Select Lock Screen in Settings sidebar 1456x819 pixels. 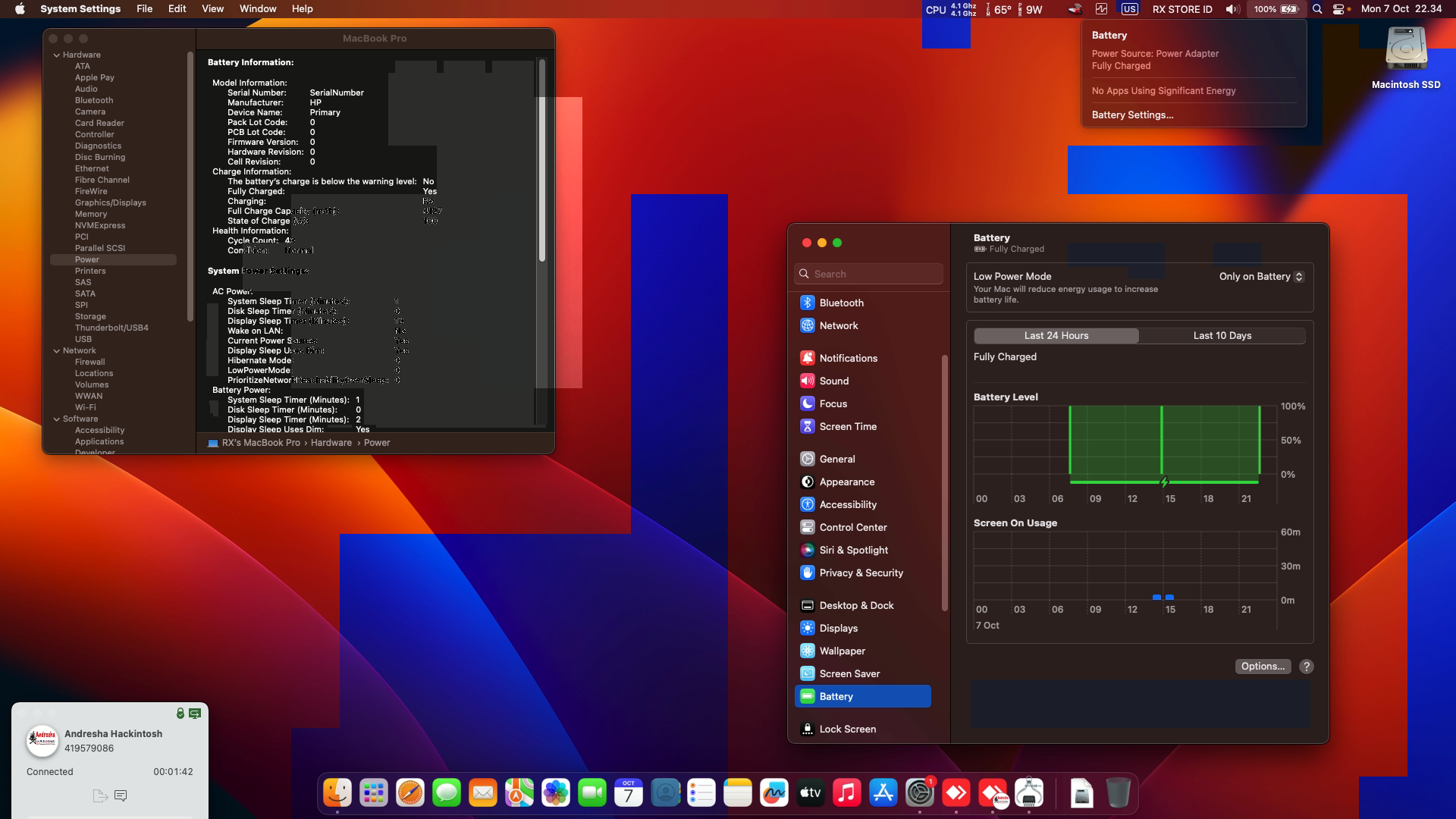863,729
